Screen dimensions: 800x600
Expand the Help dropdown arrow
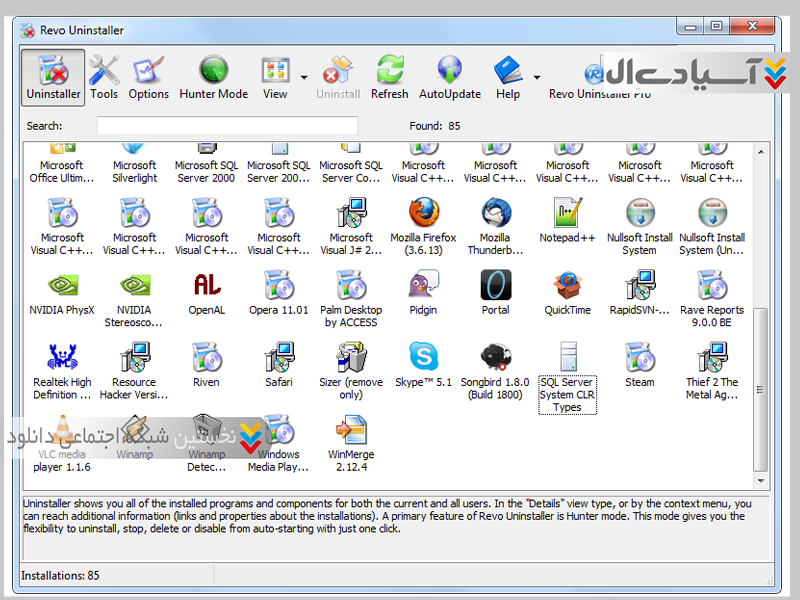coord(537,77)
